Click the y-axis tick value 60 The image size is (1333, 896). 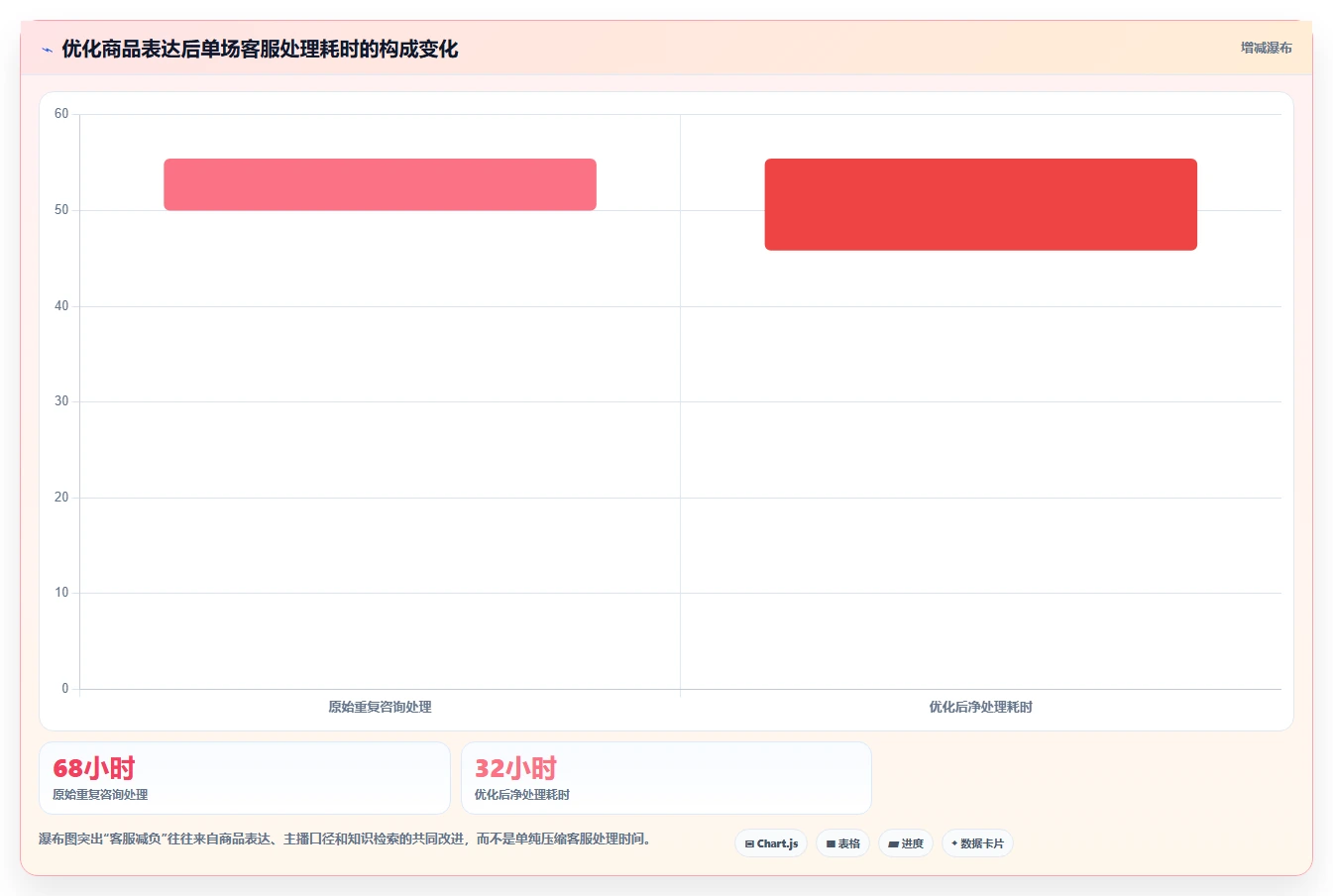click(x=61, y=114)
